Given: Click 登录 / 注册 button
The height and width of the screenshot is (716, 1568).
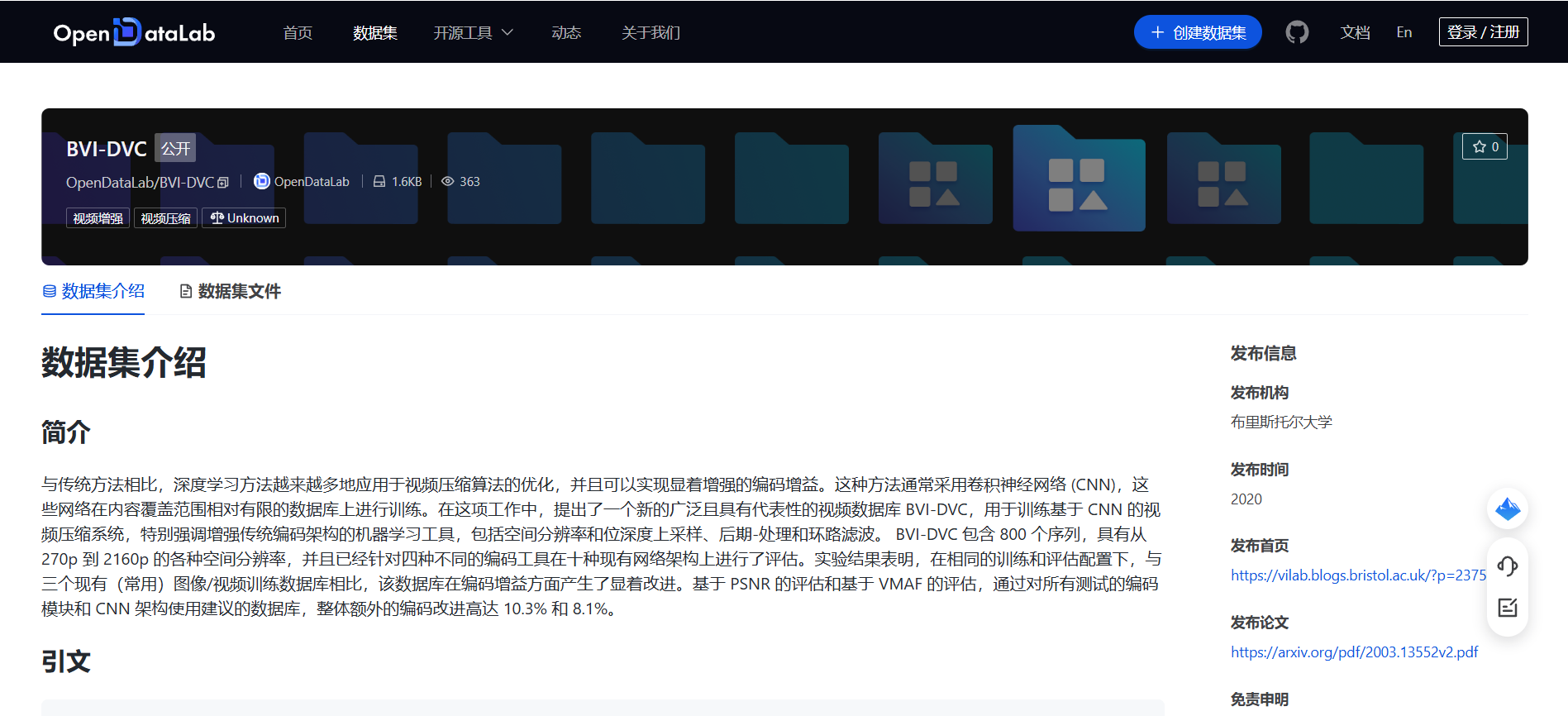Looking at the screenshot, I should tap(1484, 31).
